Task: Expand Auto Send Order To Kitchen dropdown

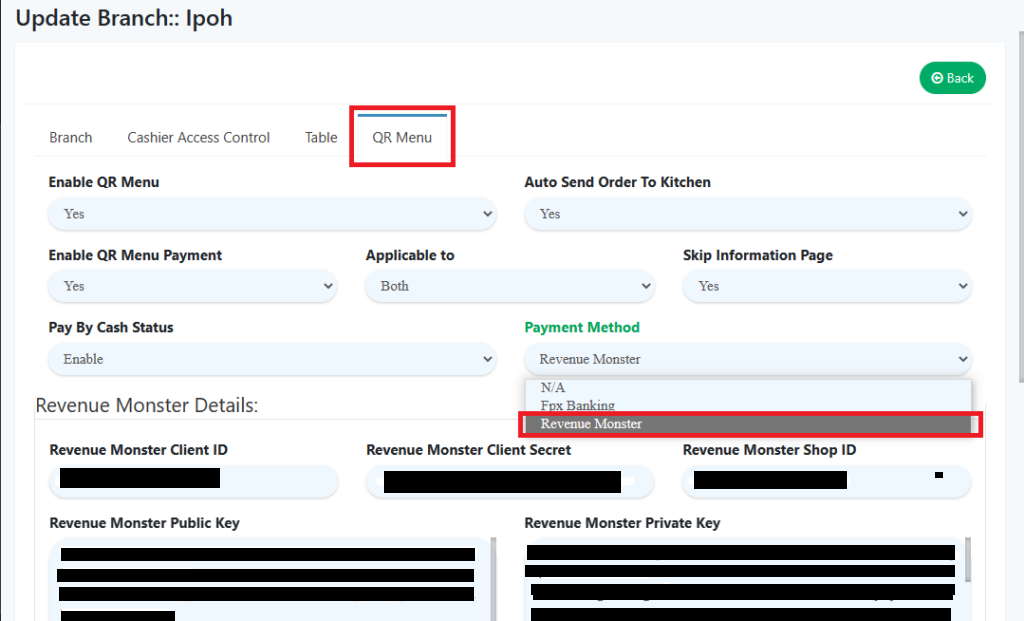Action: 747,214
